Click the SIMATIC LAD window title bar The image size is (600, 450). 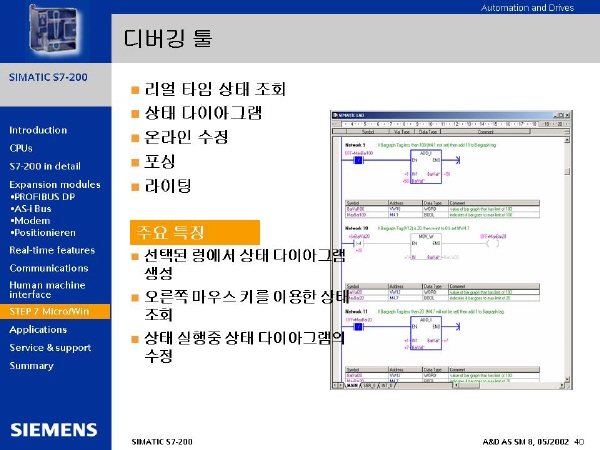point(451,115)
